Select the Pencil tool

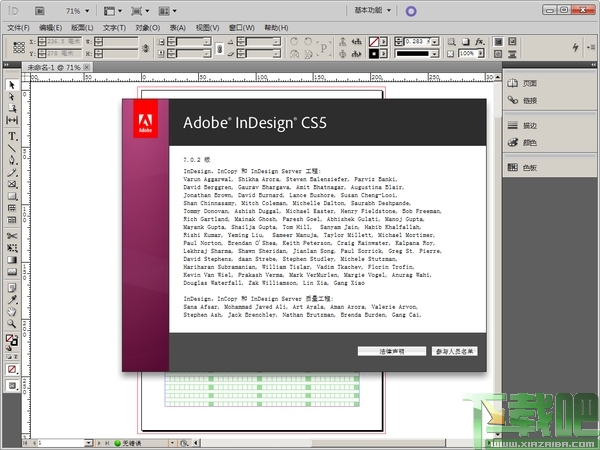tap(11, 172)
